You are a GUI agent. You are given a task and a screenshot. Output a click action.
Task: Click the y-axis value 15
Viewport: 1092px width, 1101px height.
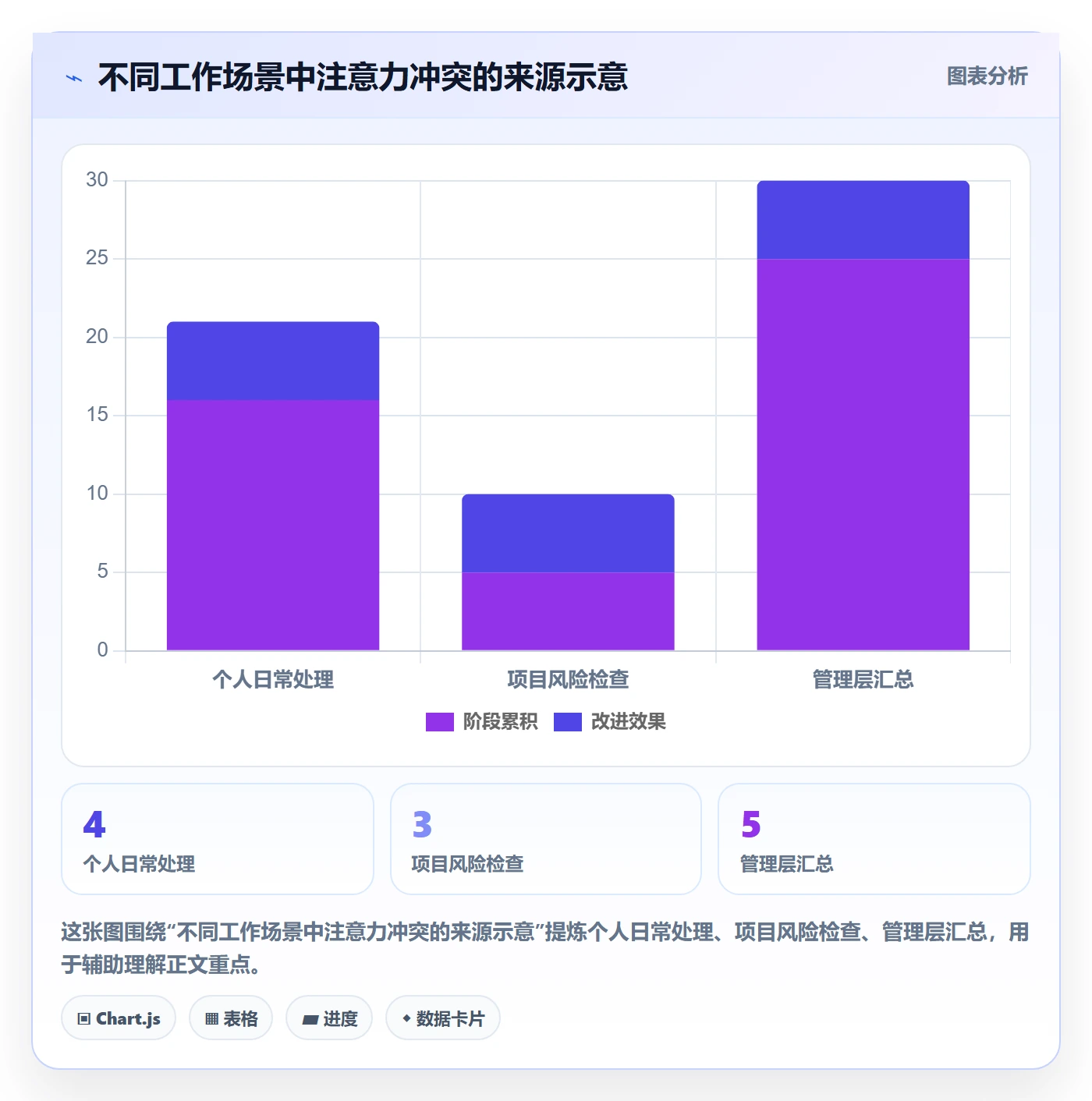point(97,415)
